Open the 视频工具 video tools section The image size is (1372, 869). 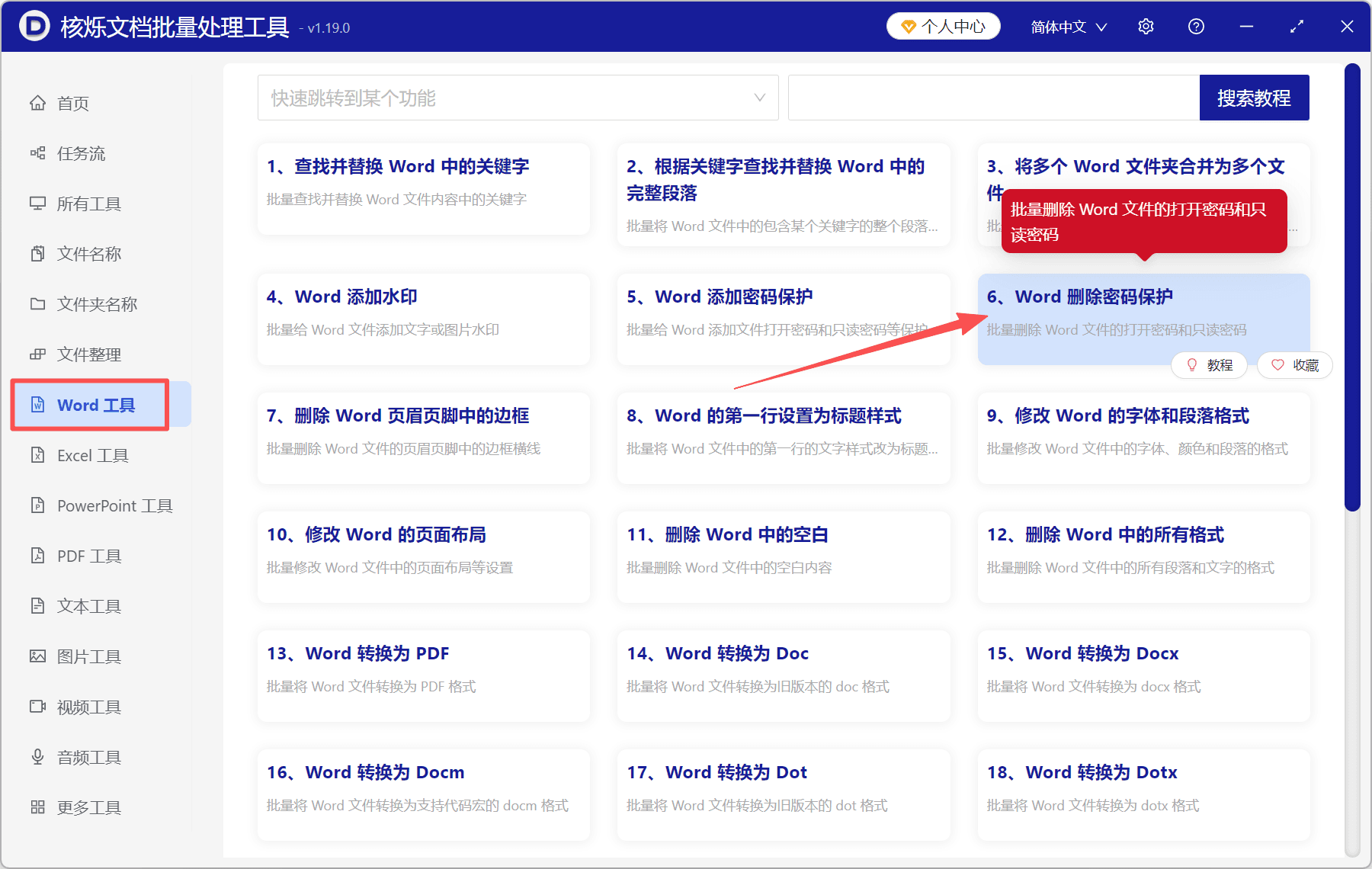86,707
